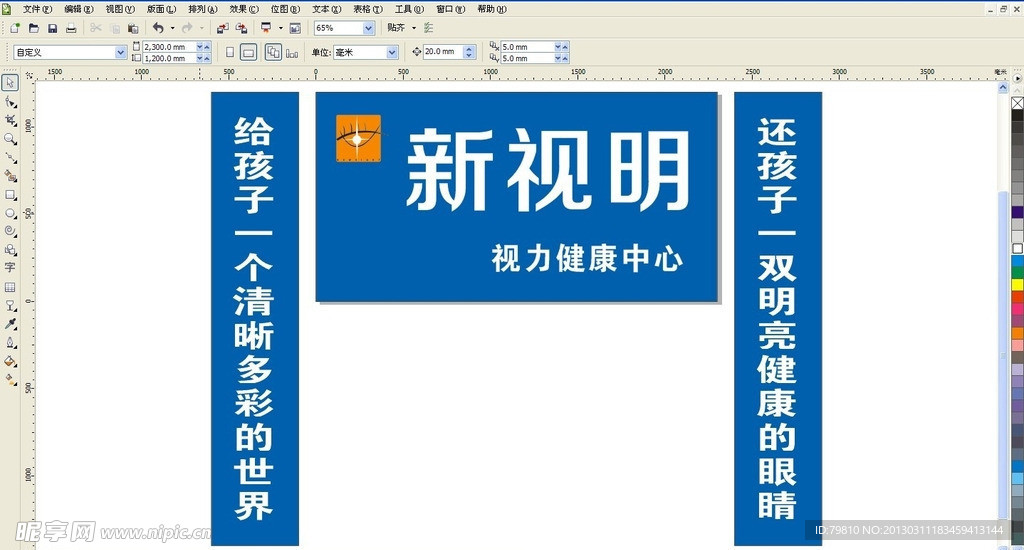This screenshot has width=1024, height=550.
Task: Expand the application launcher dropdown arrow
Action: [281, 28]
